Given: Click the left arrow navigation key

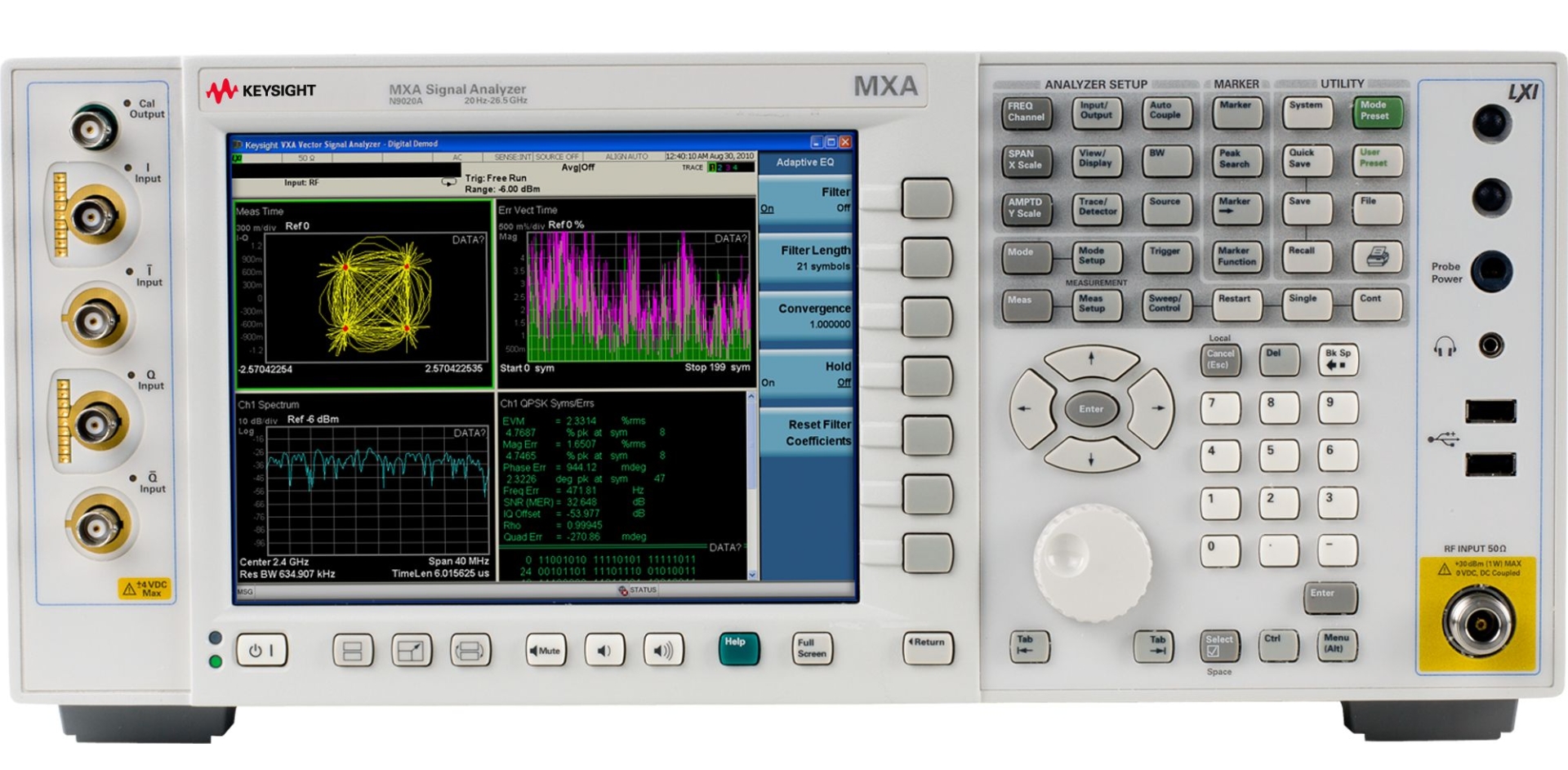Looking at the screenshot, I should [x=1031, y=408].
